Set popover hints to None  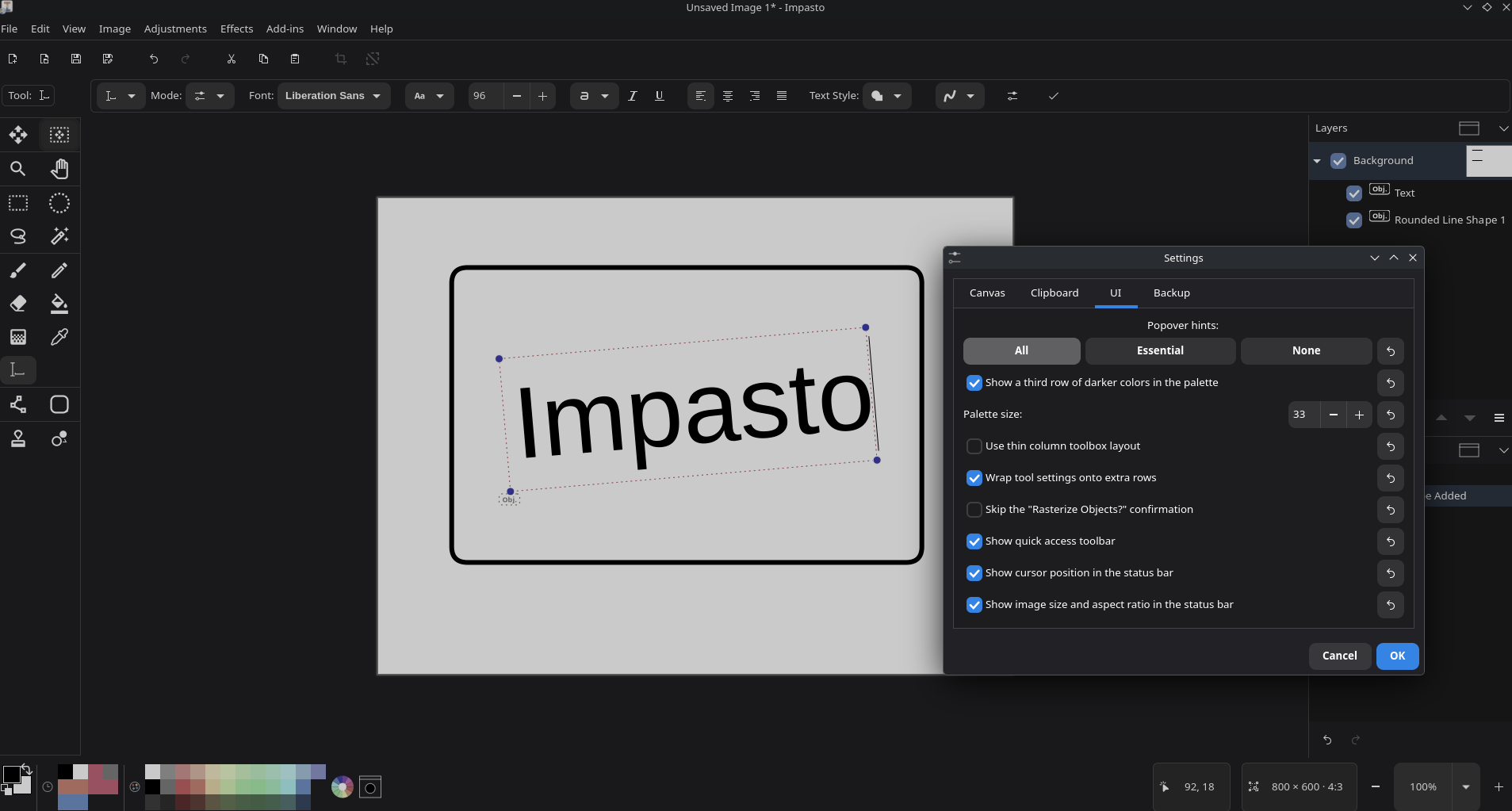point(1306,351)
